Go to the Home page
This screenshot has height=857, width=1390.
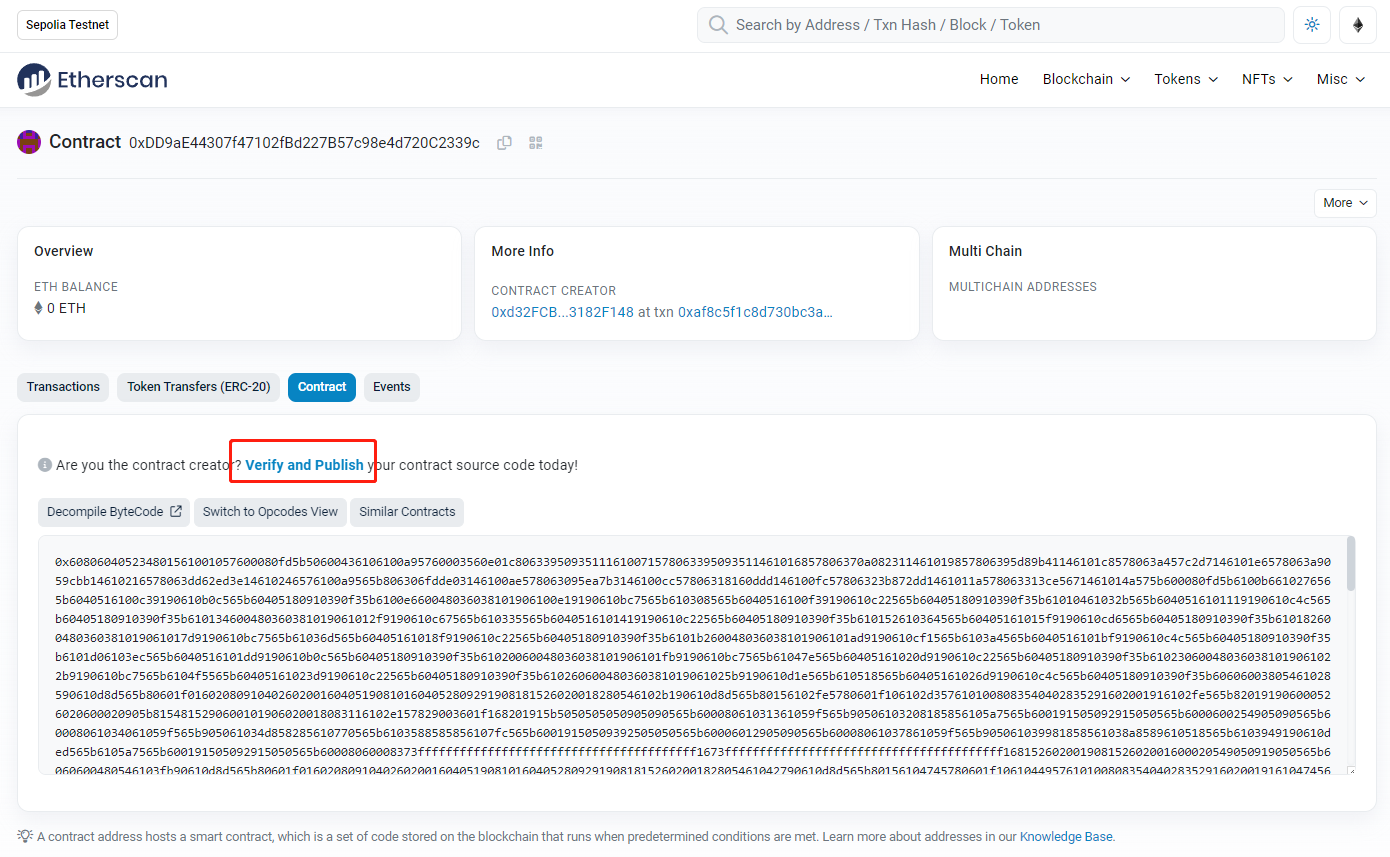pyautogui.click(x=999, y=79)
